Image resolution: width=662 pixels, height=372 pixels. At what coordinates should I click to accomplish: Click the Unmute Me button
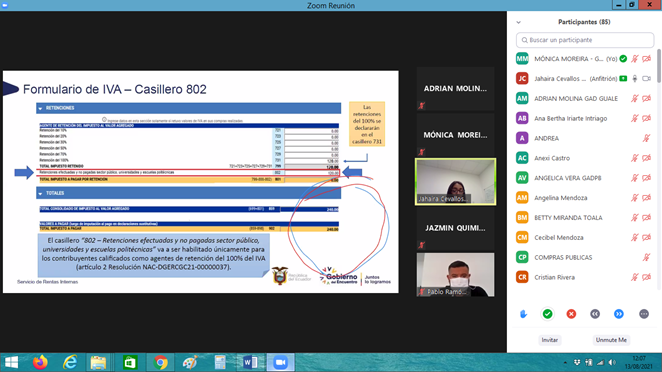(611, 340)
